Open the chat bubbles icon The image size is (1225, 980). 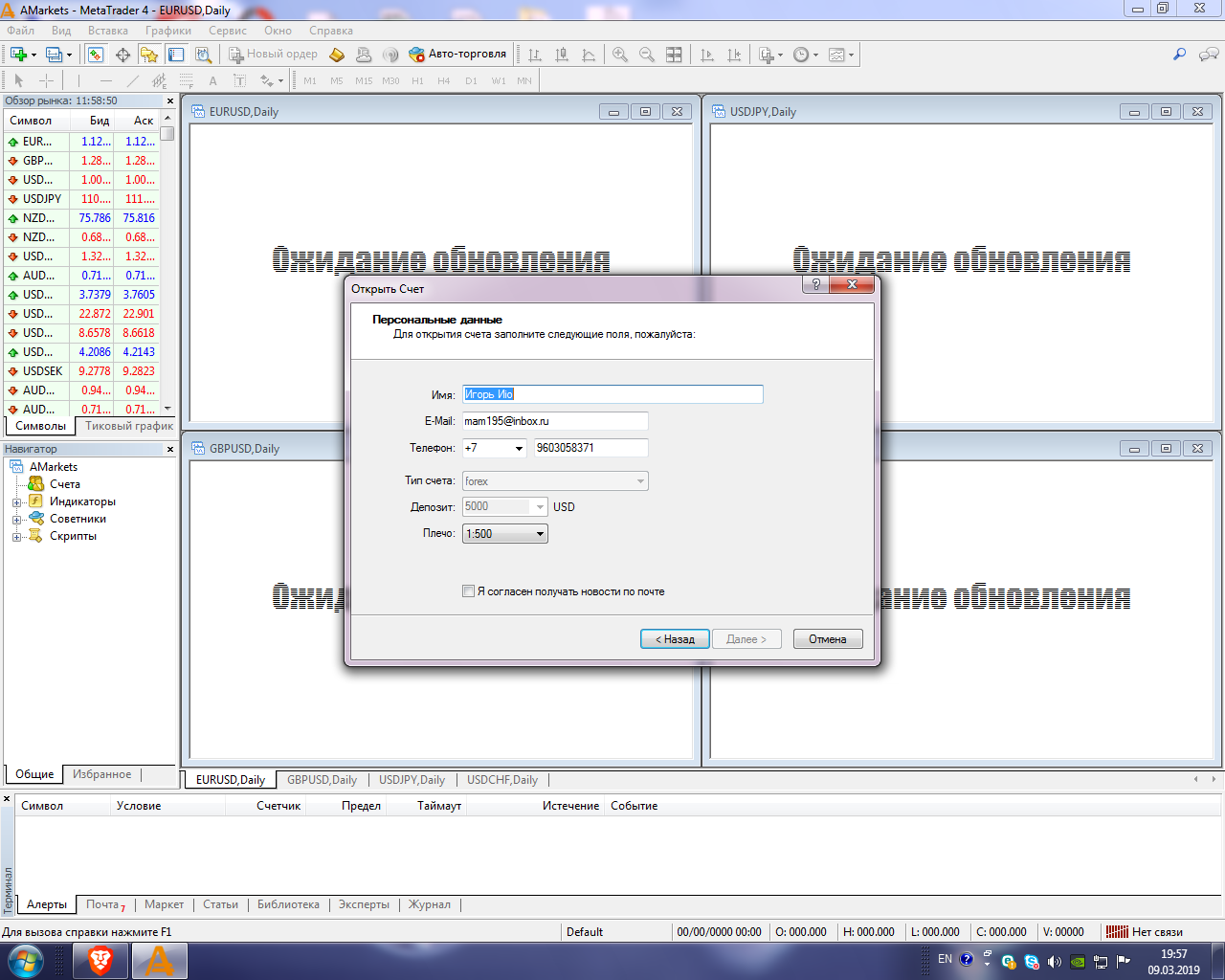point(1209,55)
